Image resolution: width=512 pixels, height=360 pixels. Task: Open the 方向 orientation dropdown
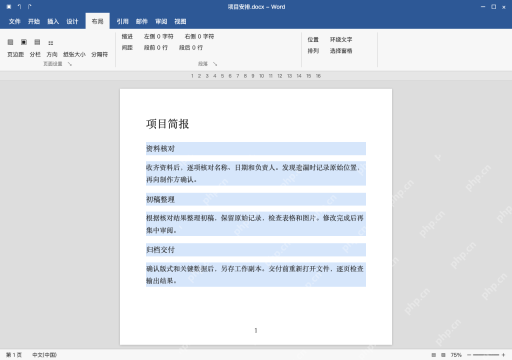pyautogui.click(x=52, y=54)
